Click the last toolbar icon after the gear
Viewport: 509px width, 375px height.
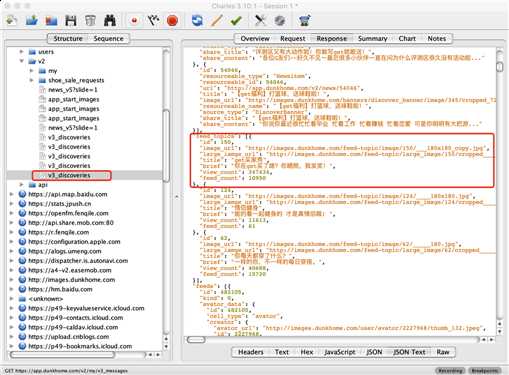(x=305, y=21)
